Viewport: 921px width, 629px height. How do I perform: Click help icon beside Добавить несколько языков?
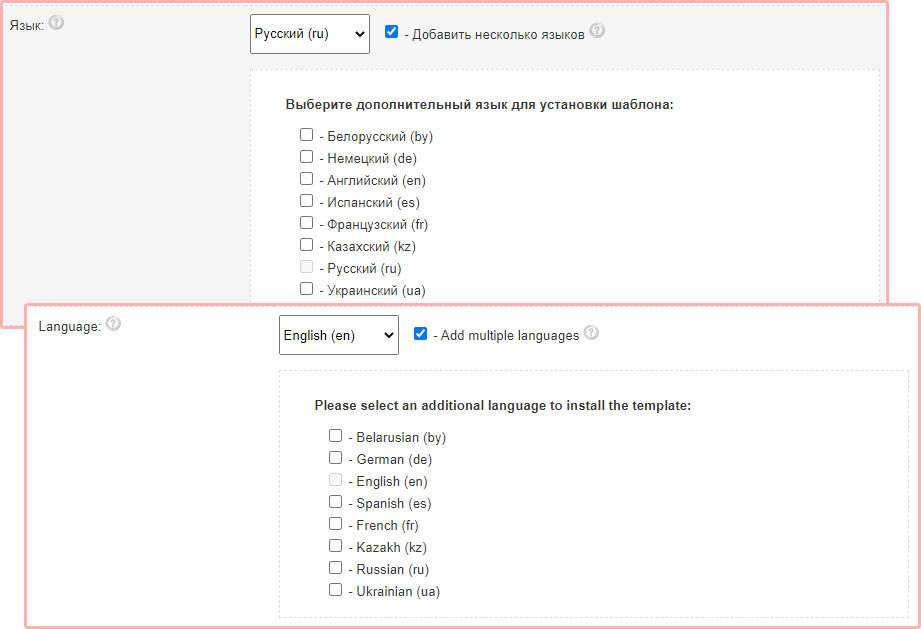pos(597,31)
